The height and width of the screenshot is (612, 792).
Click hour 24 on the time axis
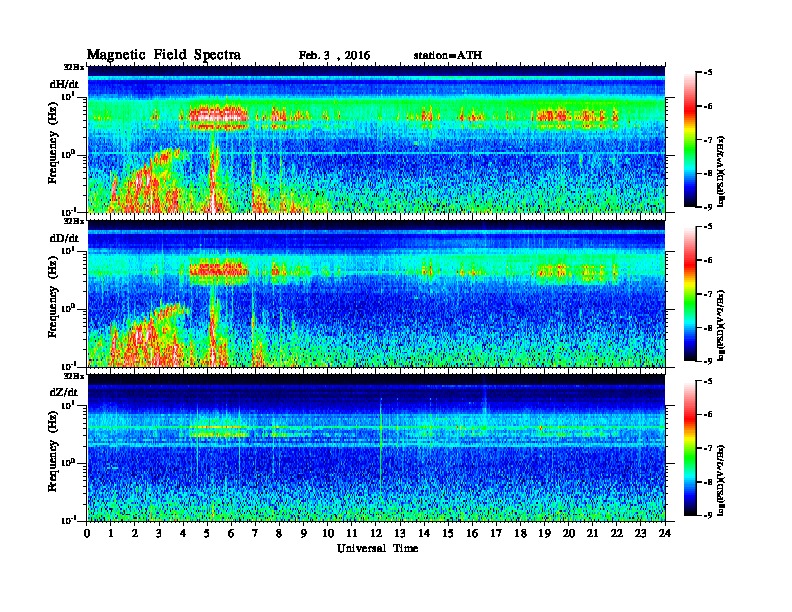pyautogui.click(x=665, y=534)
